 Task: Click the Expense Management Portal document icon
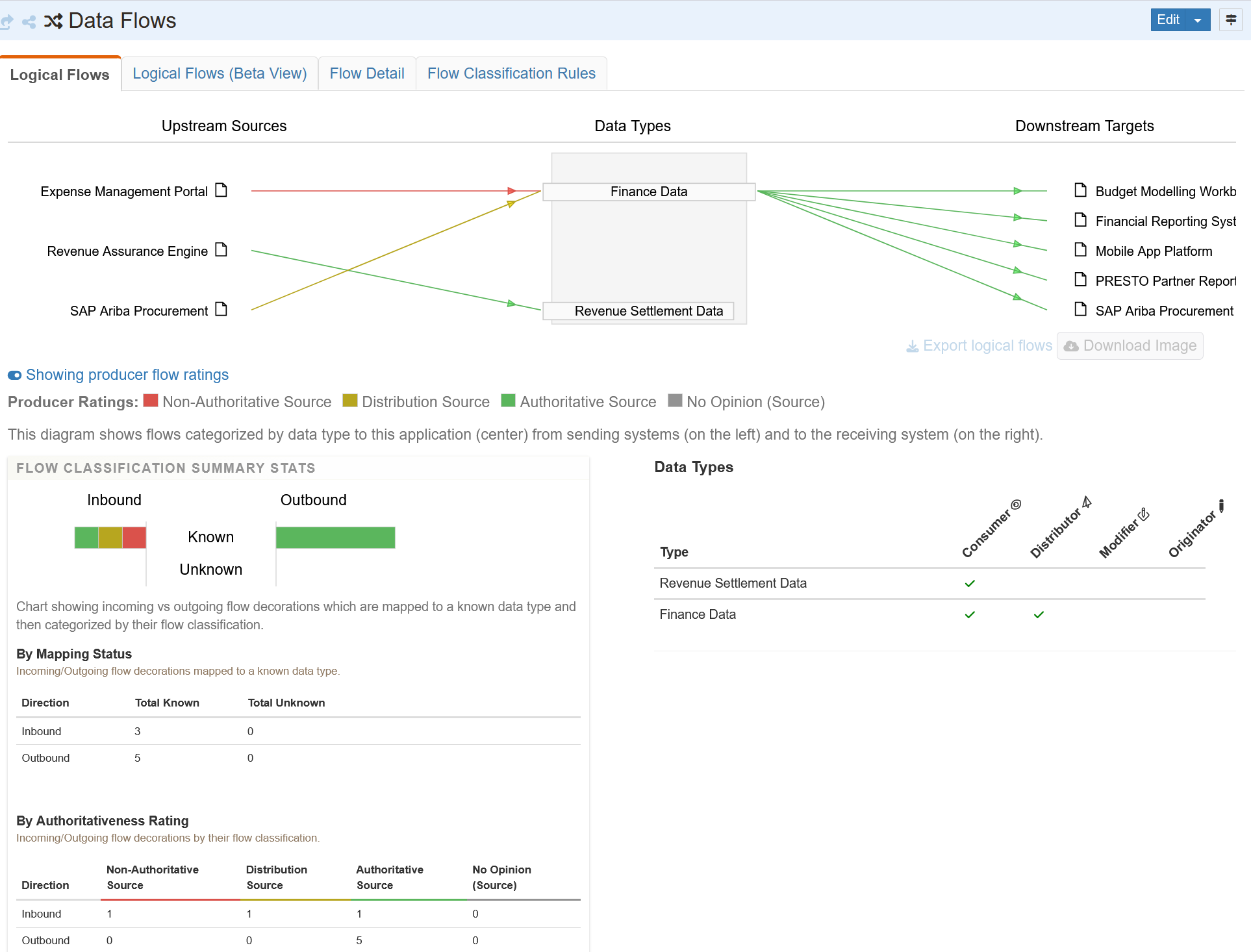pyautogui.click(x=221, y=190)
